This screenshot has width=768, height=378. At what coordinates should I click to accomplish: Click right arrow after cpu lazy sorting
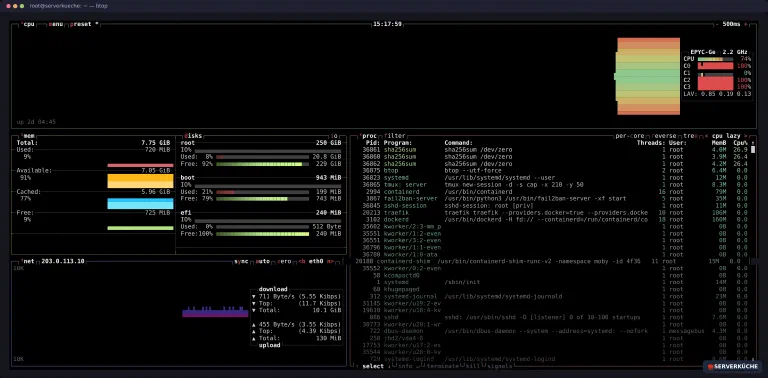(745, 136)
